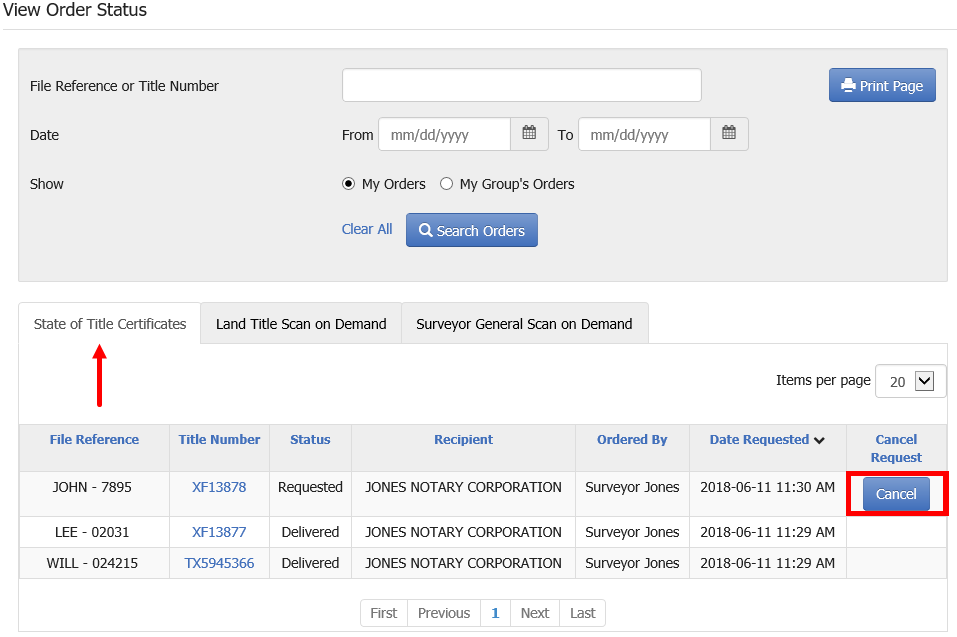
Task: Select page 1 in pagination
Action: pos(496,613)
